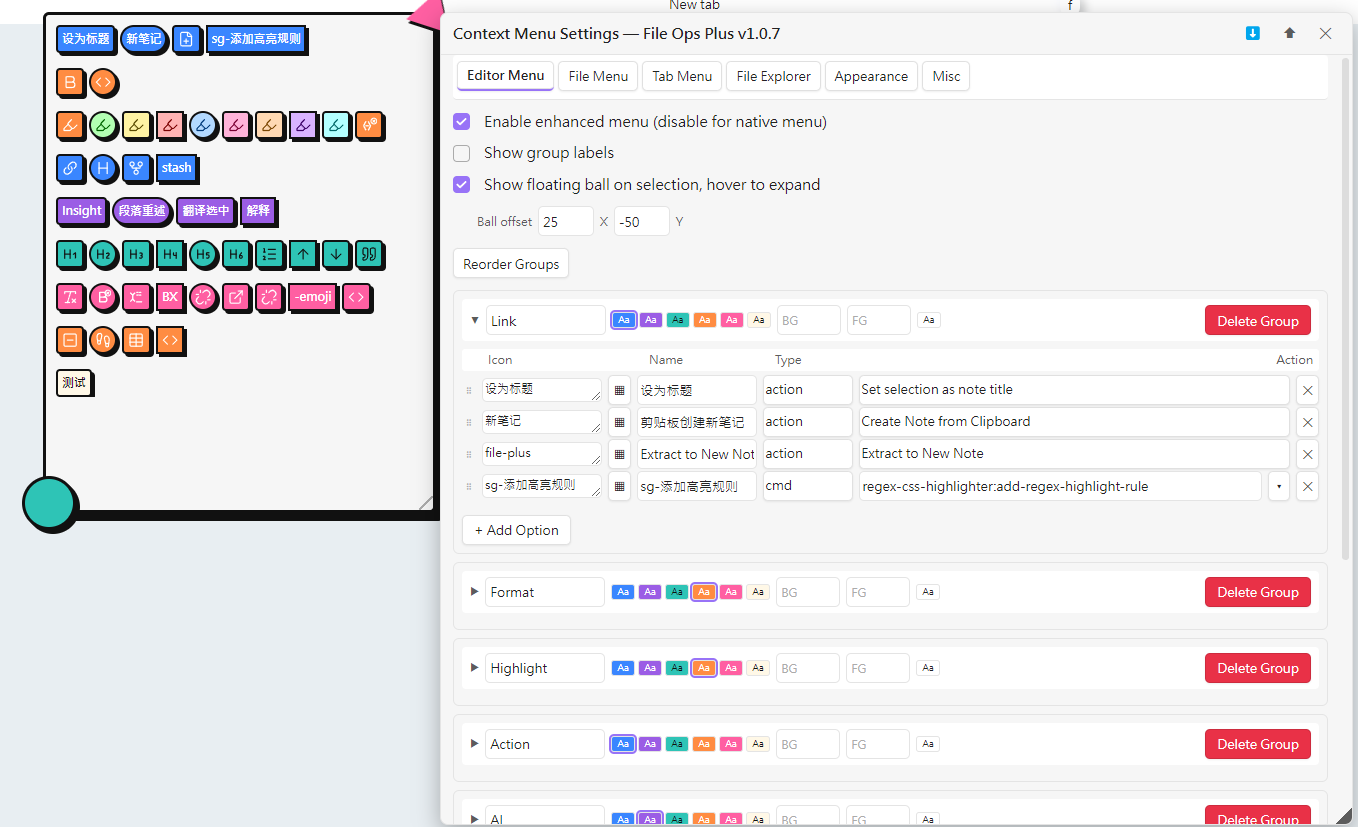The height and width of the screenshot is (827, 1358).
Task: Click the teal quote marks icon
Action: tap(369, 254)
